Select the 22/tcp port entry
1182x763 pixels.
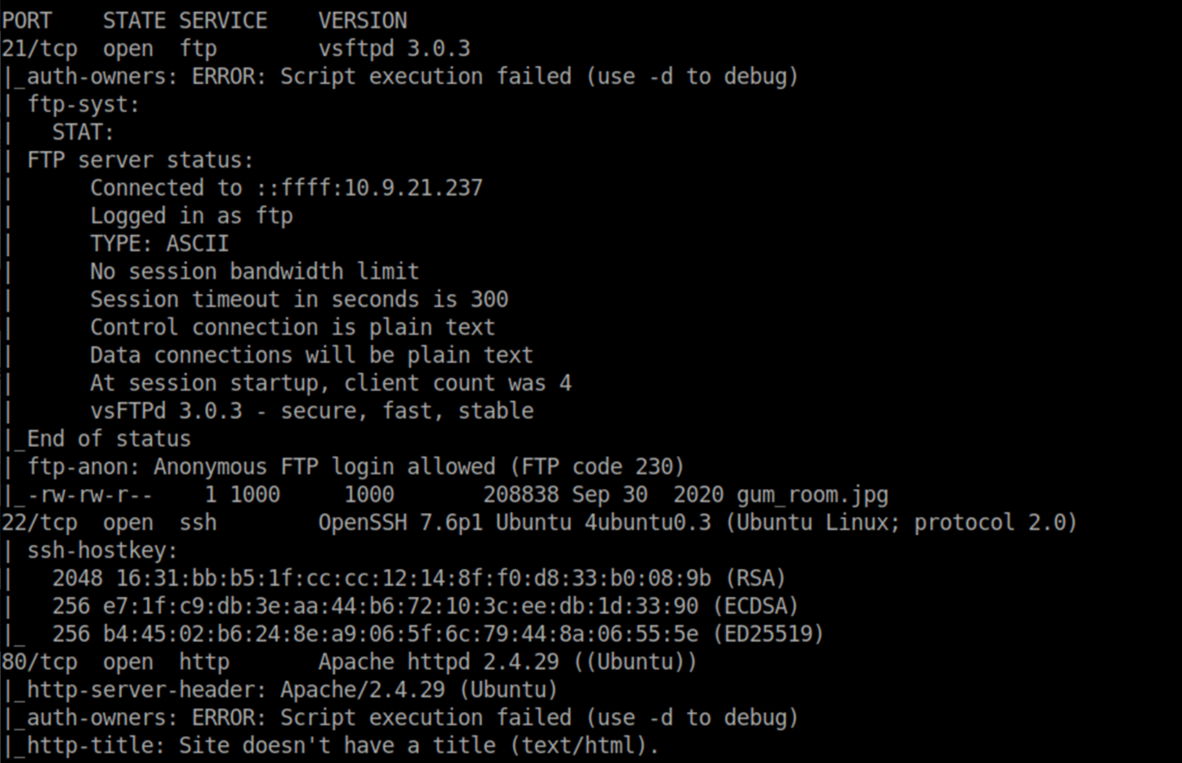tap(39, 523)
